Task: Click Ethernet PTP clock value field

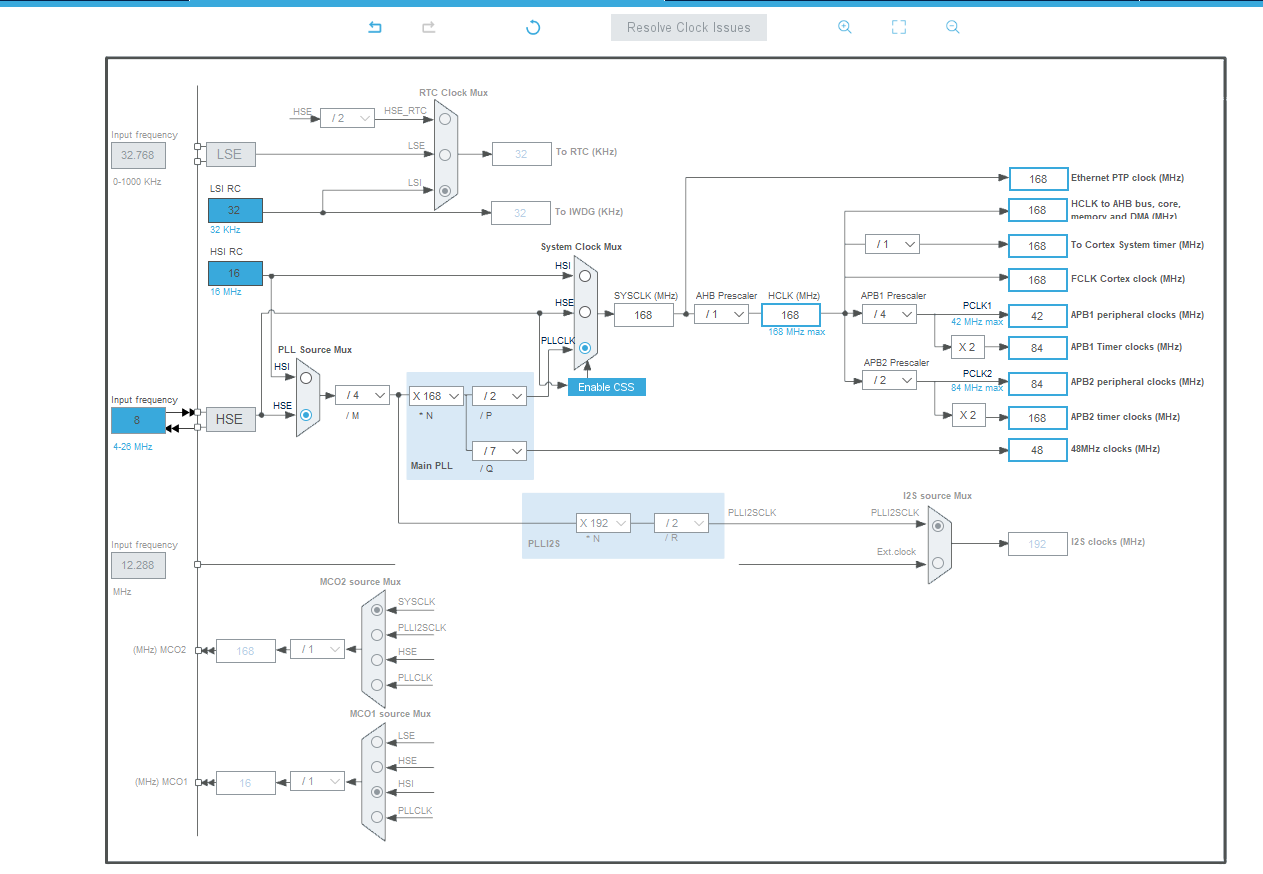Action: click(1038, 179)
